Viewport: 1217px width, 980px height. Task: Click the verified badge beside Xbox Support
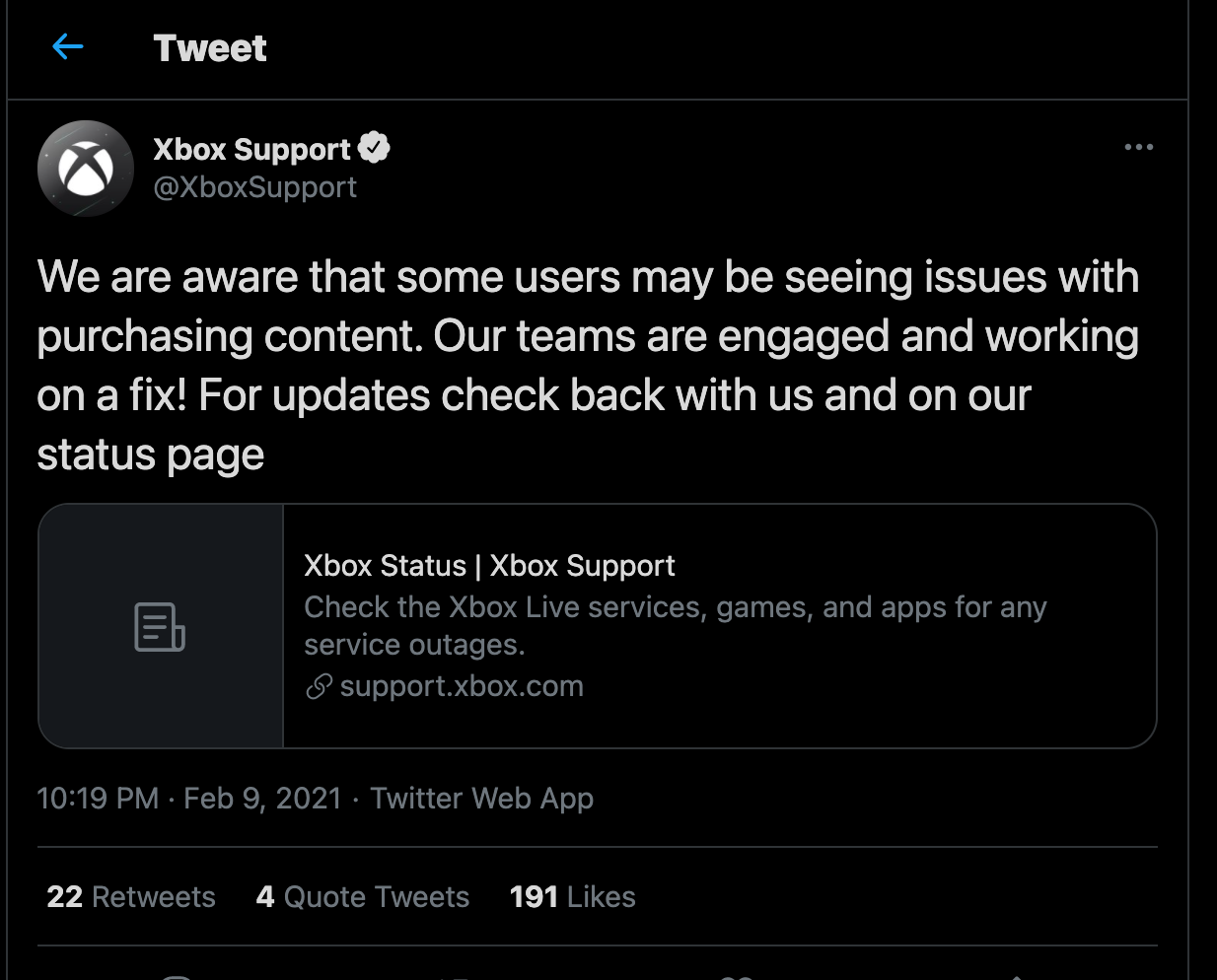[374, 148]
